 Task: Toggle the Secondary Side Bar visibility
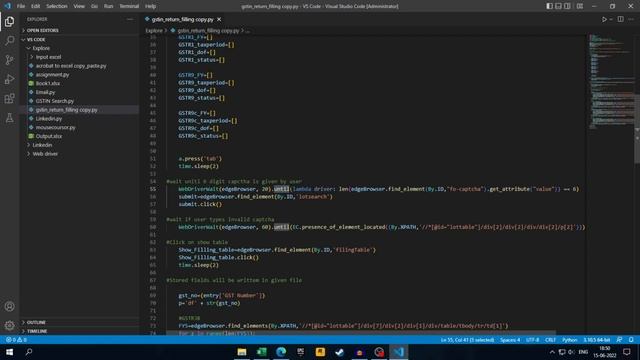567,6
